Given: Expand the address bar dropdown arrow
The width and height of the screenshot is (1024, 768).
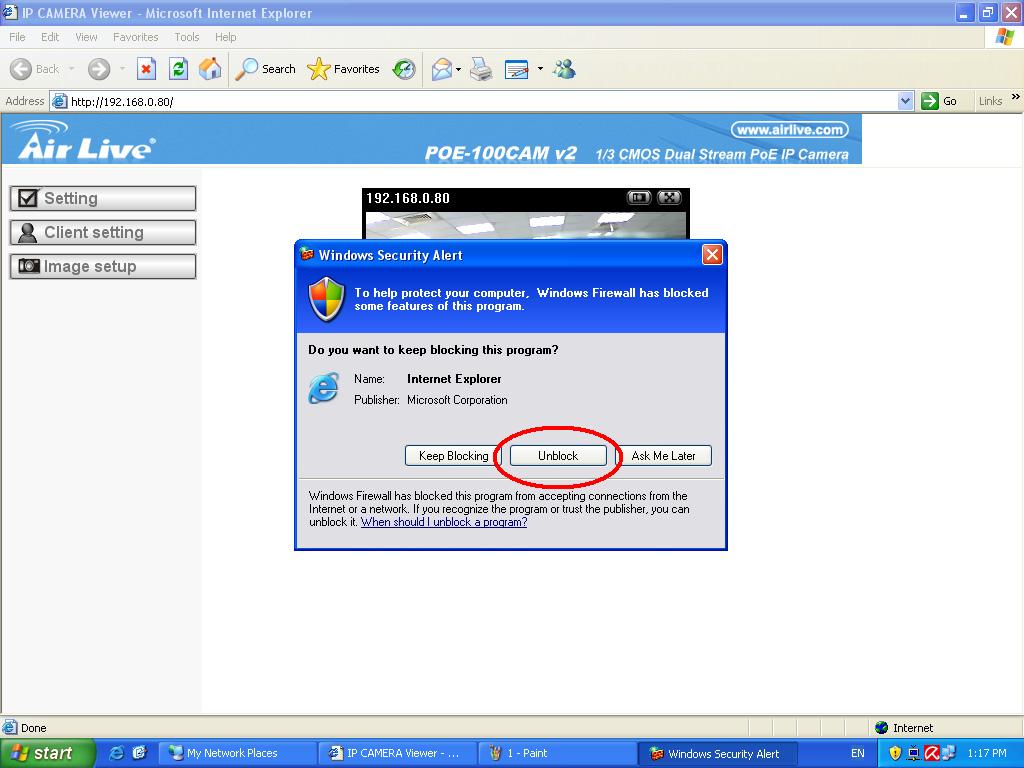Looking at the screenshot, I should [905, 101].
